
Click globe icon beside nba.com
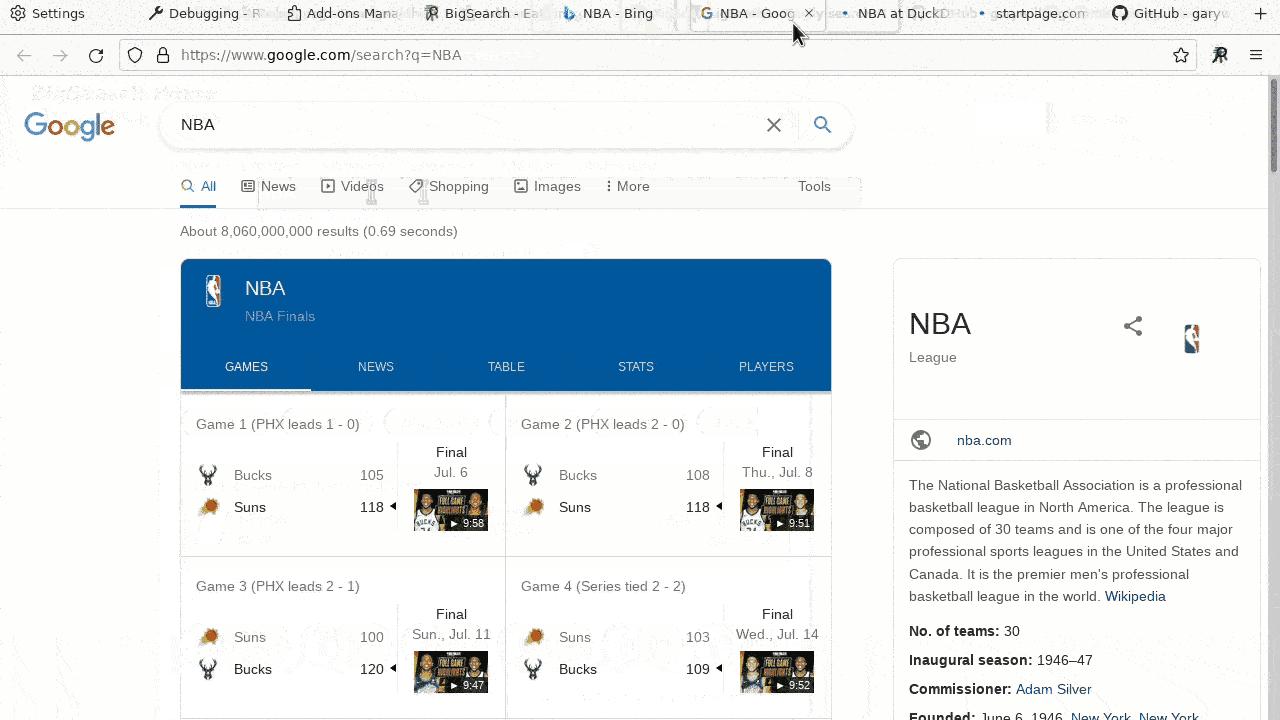pos(921,440)
